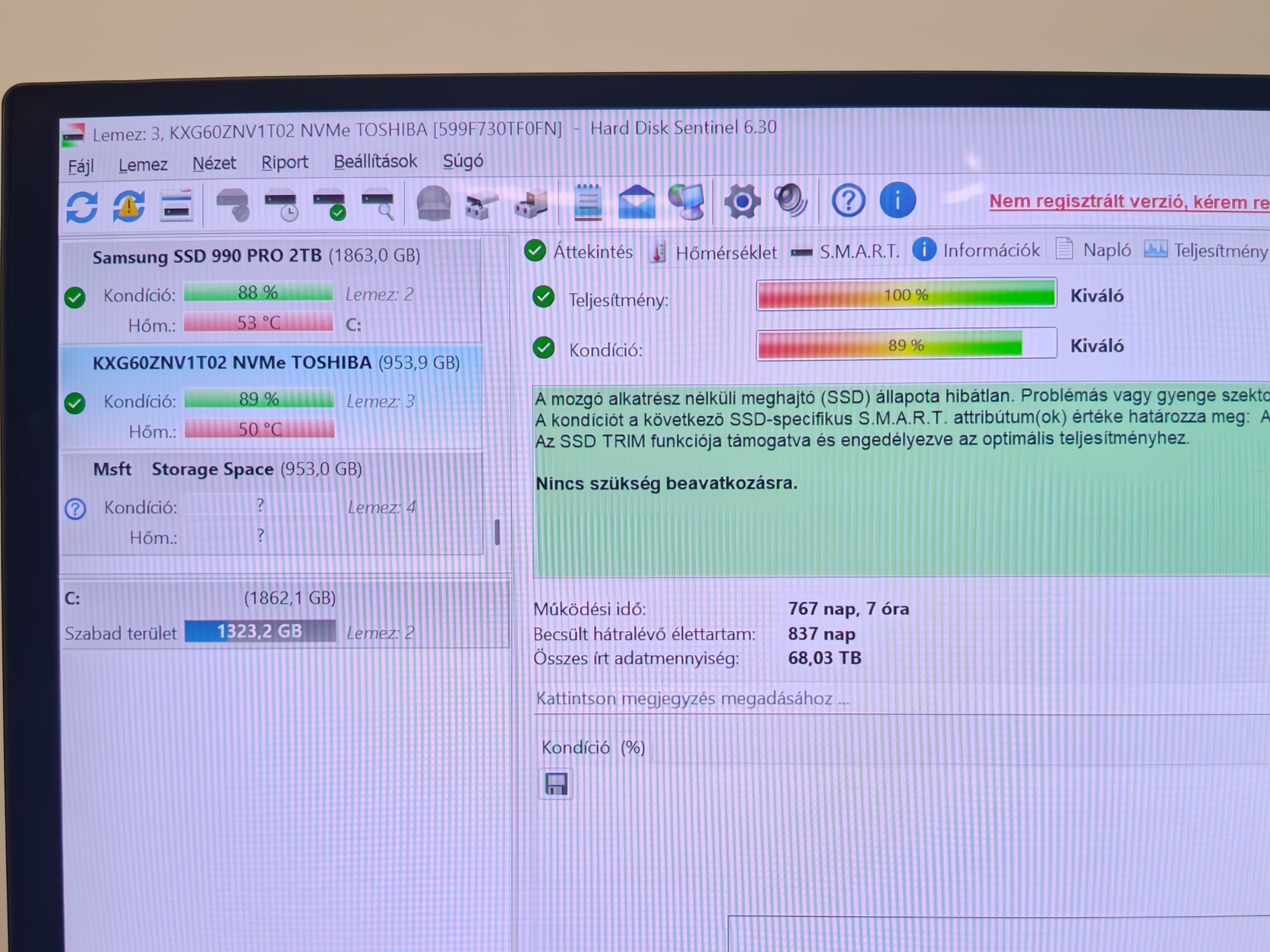Click green check icon beside Samsung Kondíció
Image resolution: width=1270 pixels, height=952 pixels.
pos(74,297)
